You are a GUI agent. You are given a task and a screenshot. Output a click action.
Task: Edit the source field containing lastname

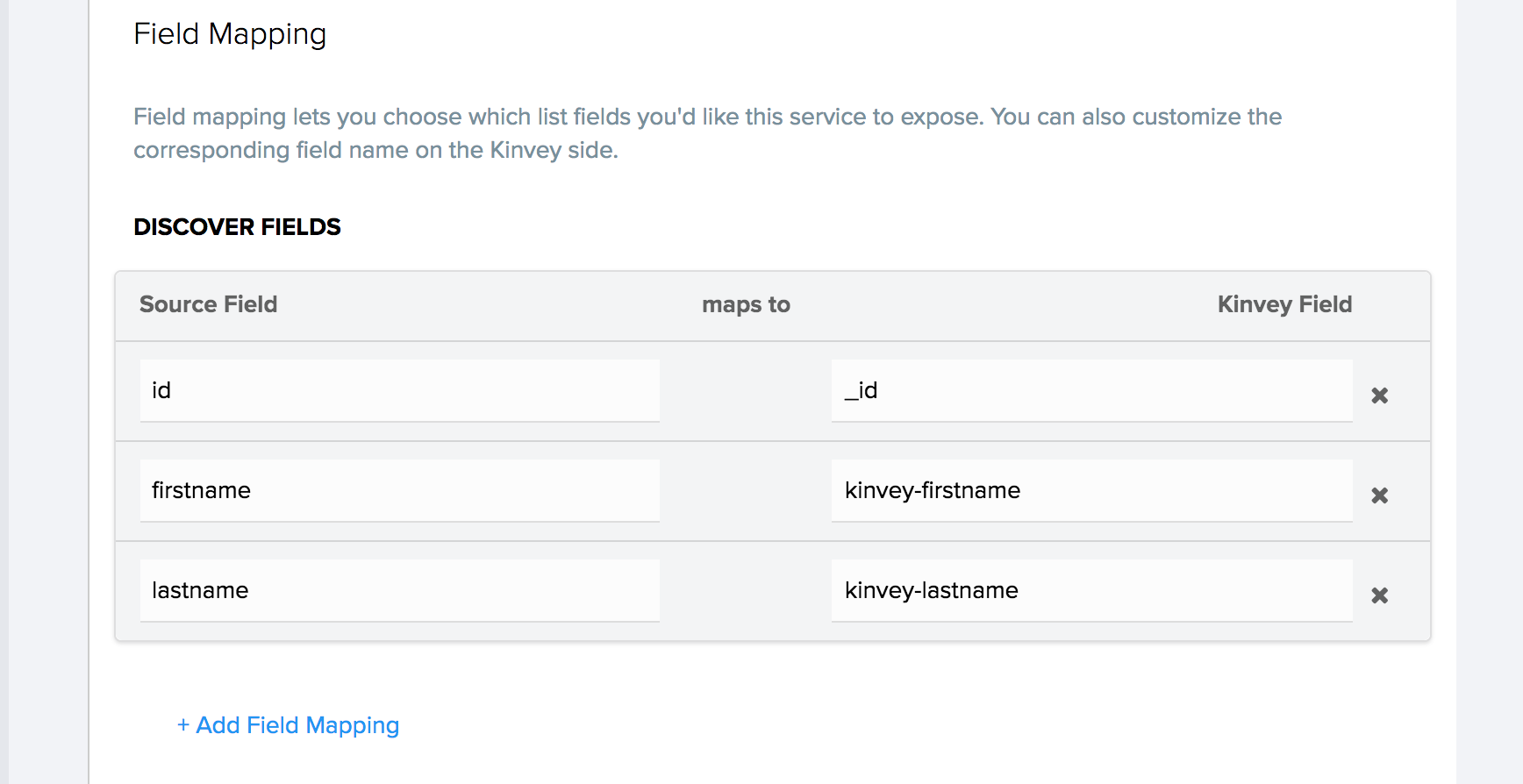[400, 590]
